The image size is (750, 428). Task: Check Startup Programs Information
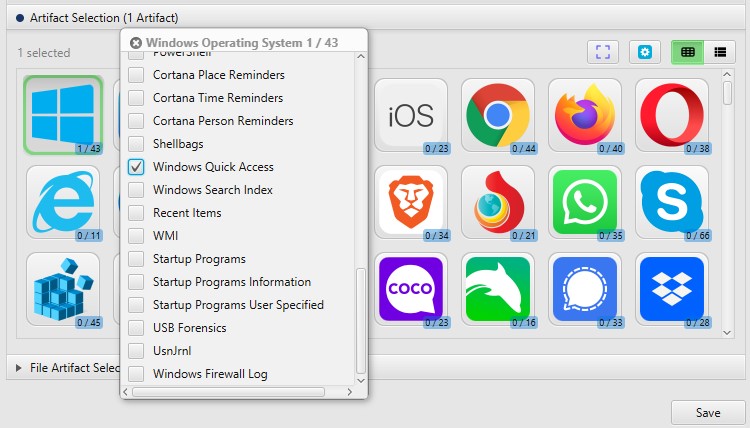(x=136, y=282)
